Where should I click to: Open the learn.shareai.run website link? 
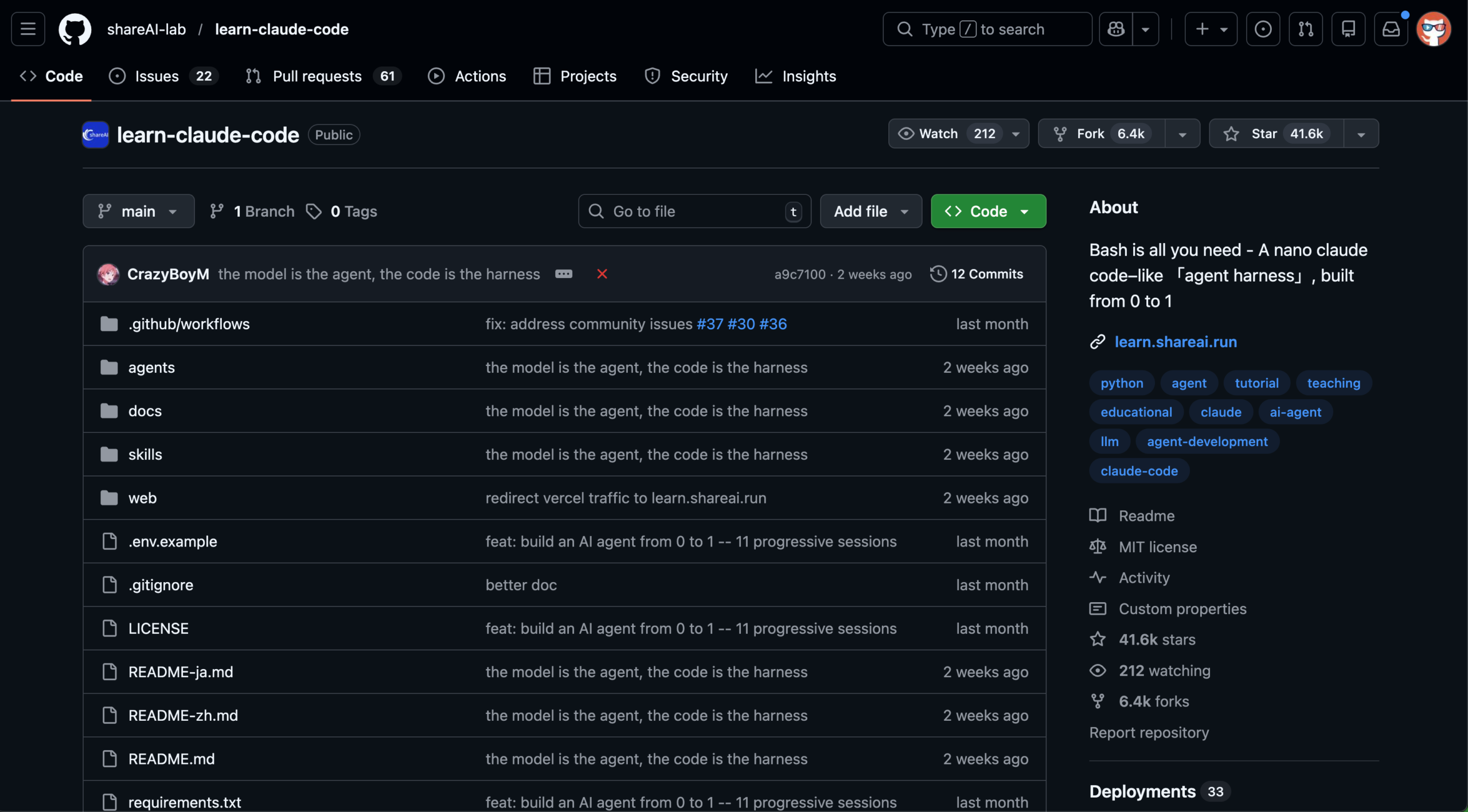pyautogui.click(x=1175, y=342)
